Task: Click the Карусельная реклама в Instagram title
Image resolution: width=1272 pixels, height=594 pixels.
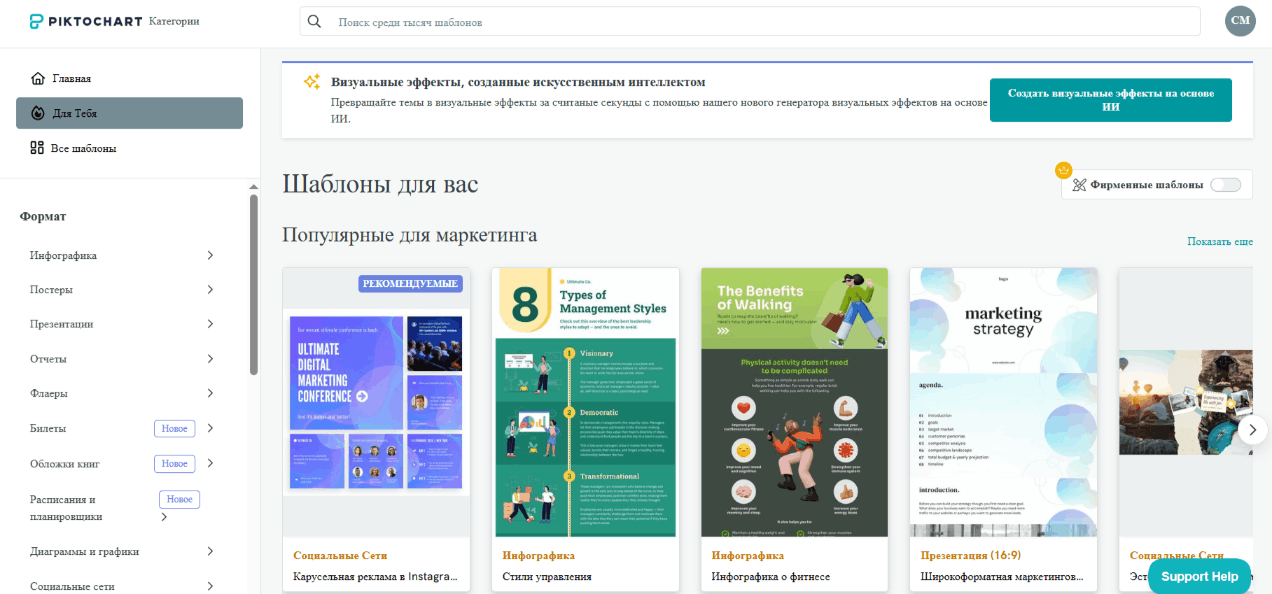Action: [376, 576]
